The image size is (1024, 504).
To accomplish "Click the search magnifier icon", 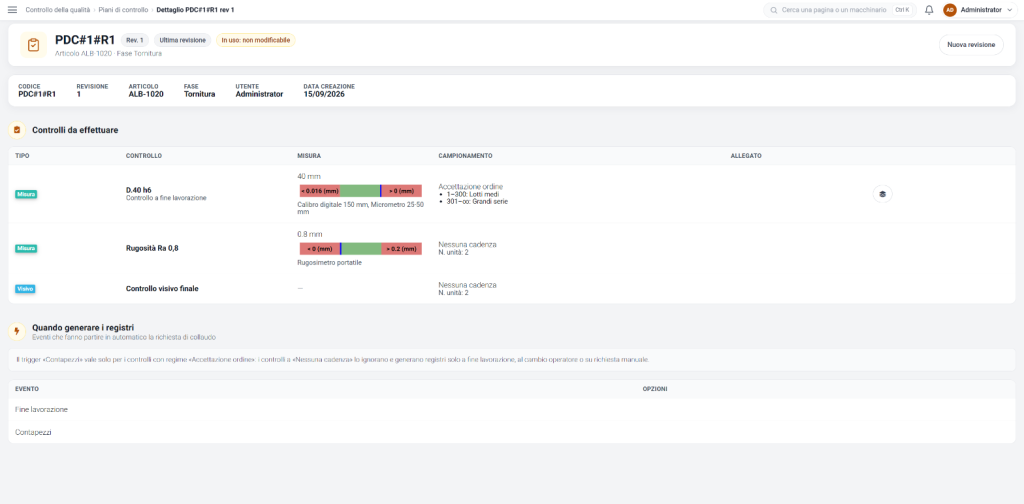I will click(x=774, y=10).
